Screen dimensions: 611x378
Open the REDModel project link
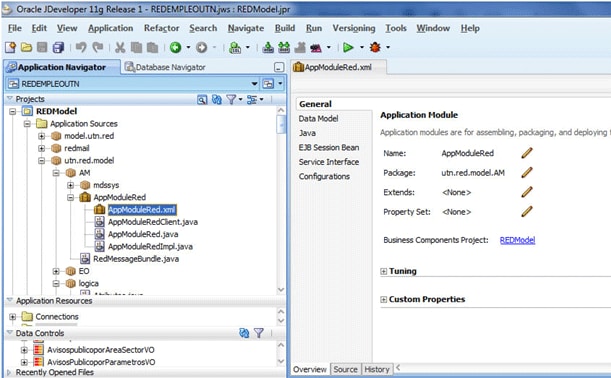(517, 240)
